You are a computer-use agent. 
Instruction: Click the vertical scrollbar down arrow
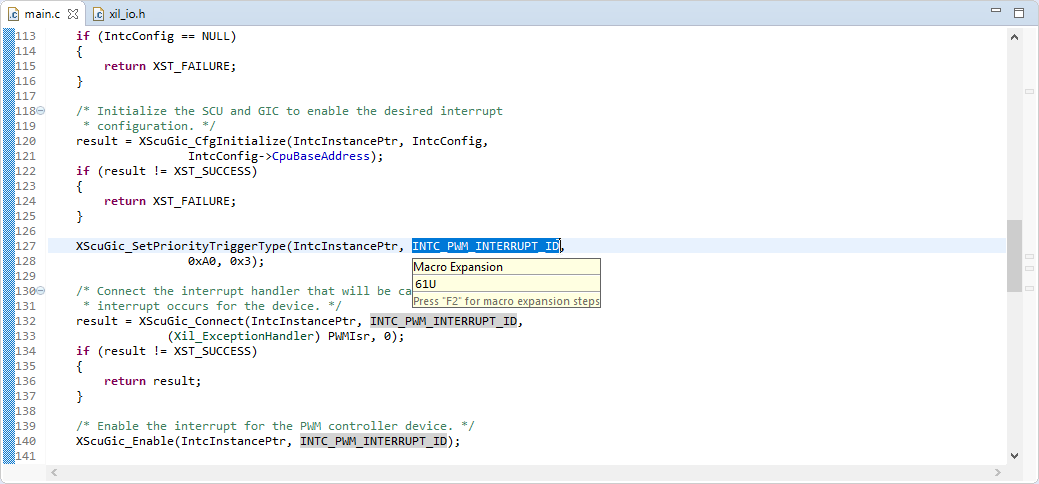tap(1014, 455)
